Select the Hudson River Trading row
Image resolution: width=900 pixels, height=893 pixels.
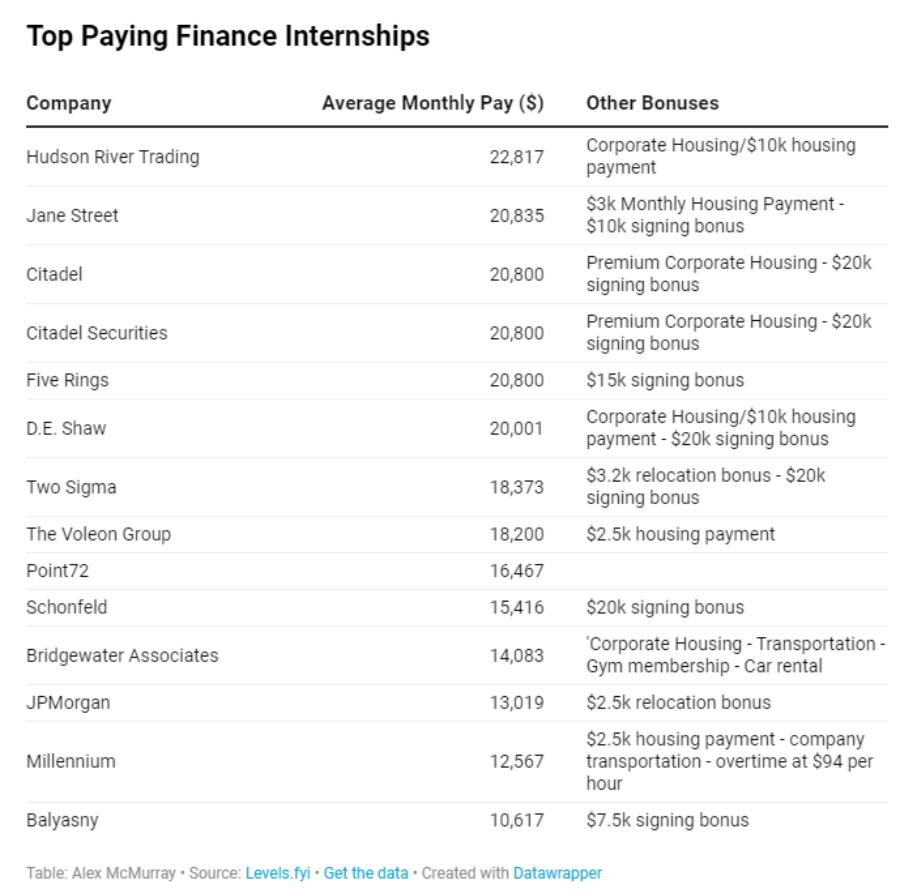click(x=457, y=157)
